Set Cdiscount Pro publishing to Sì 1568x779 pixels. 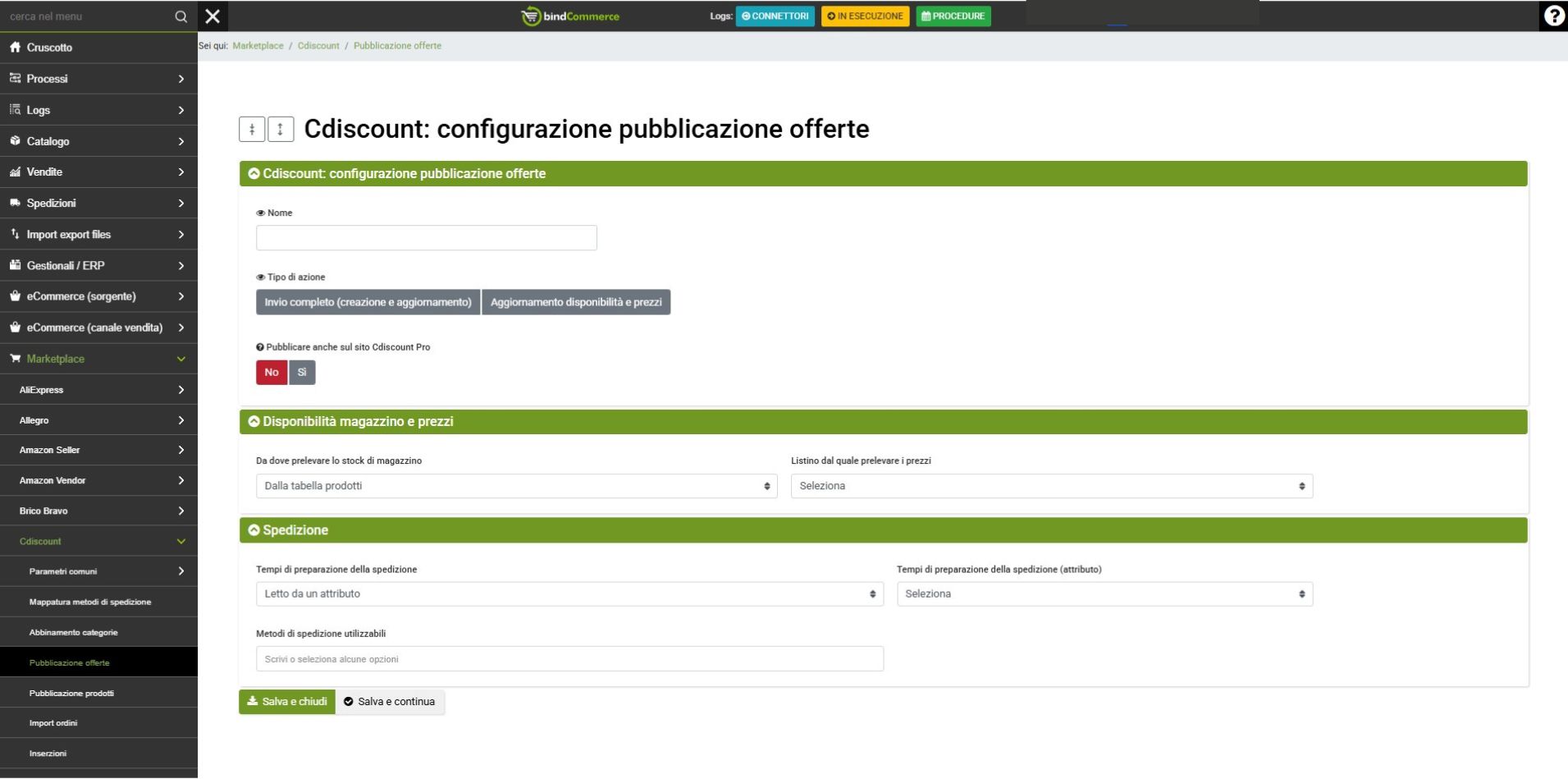click(x=302, y=373)
